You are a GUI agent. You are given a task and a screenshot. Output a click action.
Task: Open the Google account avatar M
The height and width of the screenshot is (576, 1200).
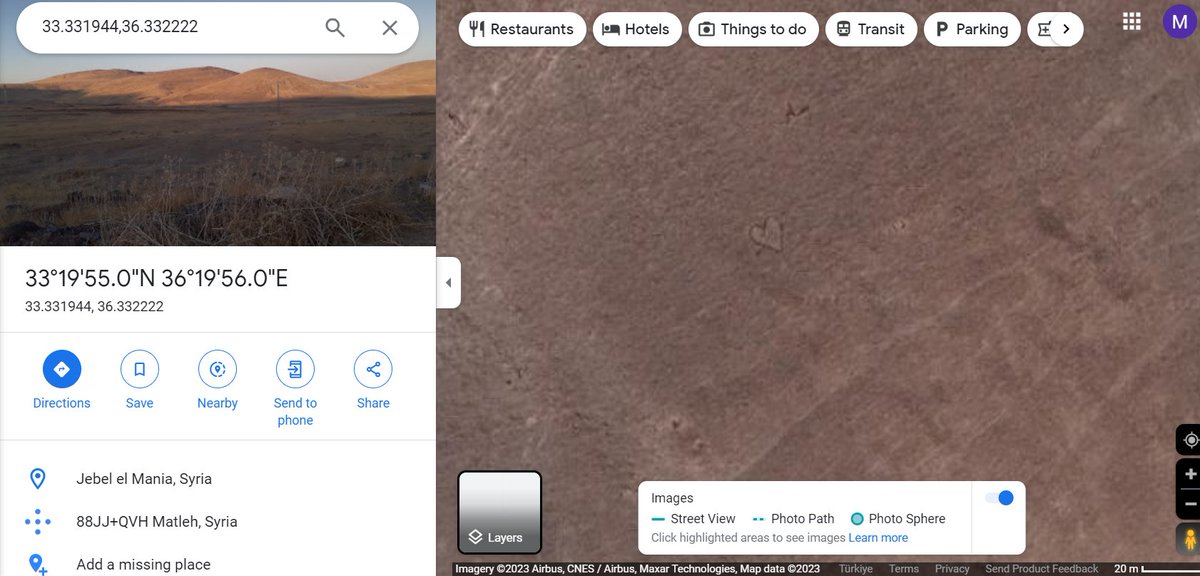tap(1180, 22)
